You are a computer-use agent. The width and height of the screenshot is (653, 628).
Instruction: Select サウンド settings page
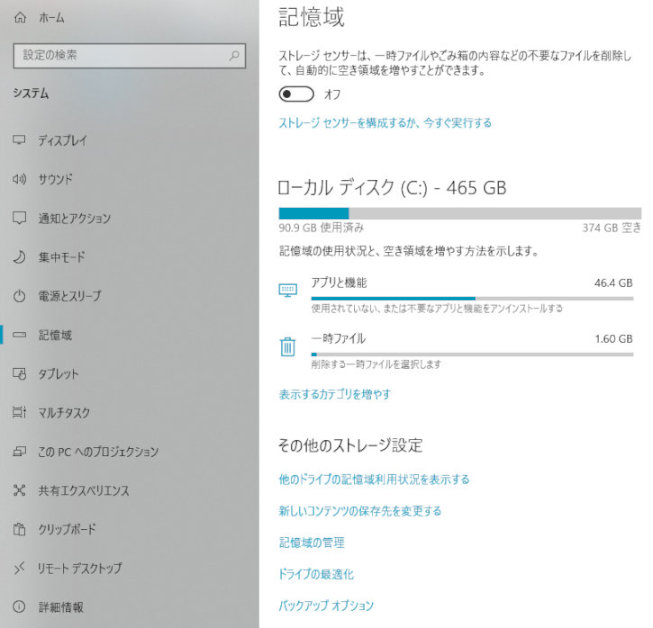55,179
